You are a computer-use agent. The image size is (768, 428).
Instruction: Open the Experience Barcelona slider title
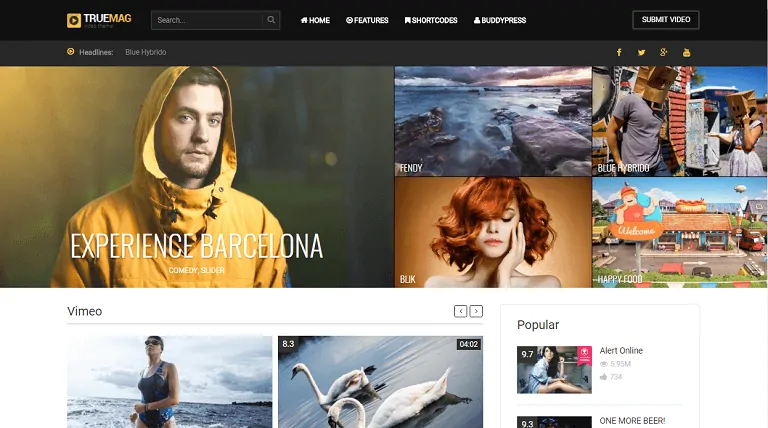196,246
